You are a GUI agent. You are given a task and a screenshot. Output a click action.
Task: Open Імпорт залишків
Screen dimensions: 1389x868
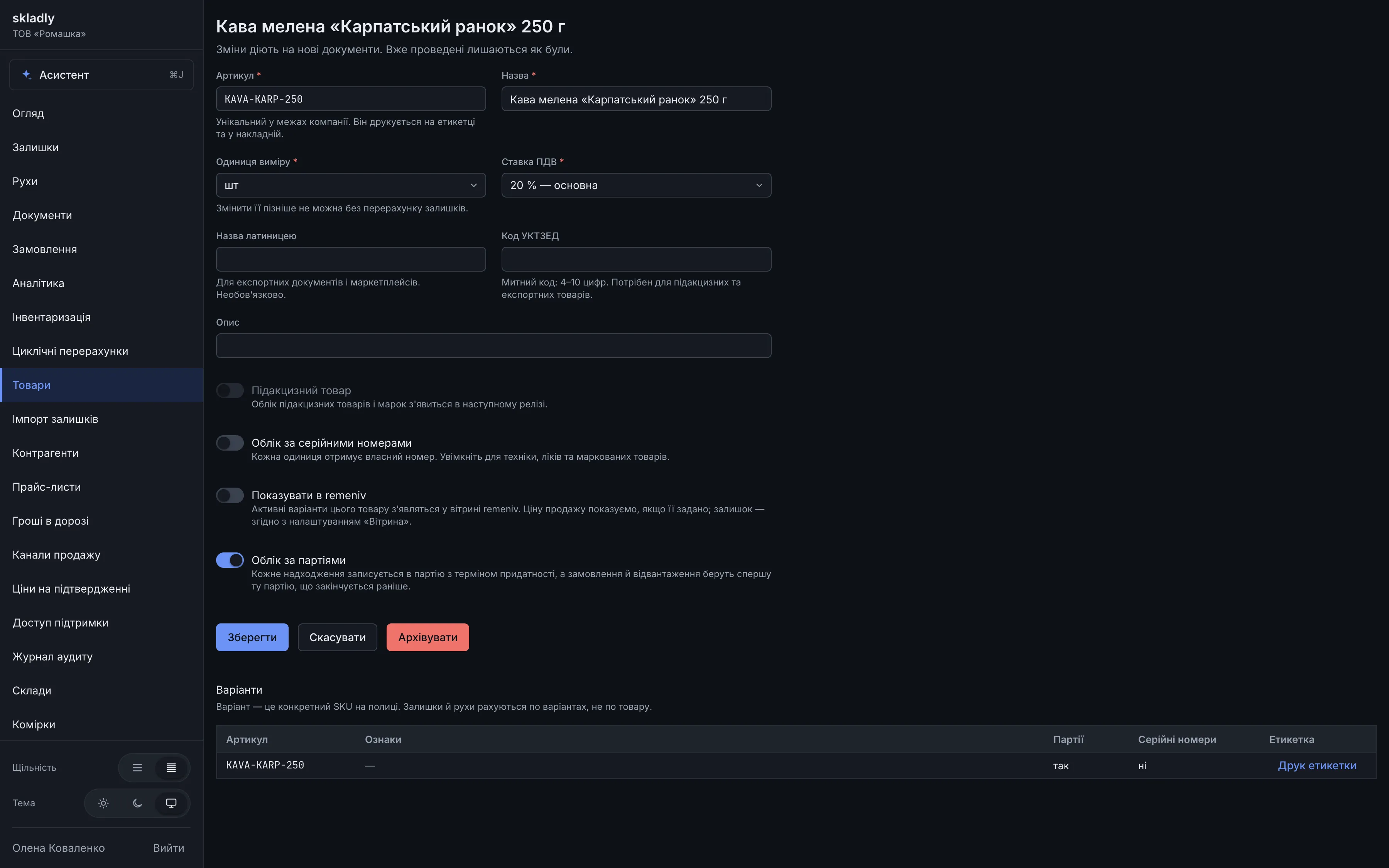101,419
